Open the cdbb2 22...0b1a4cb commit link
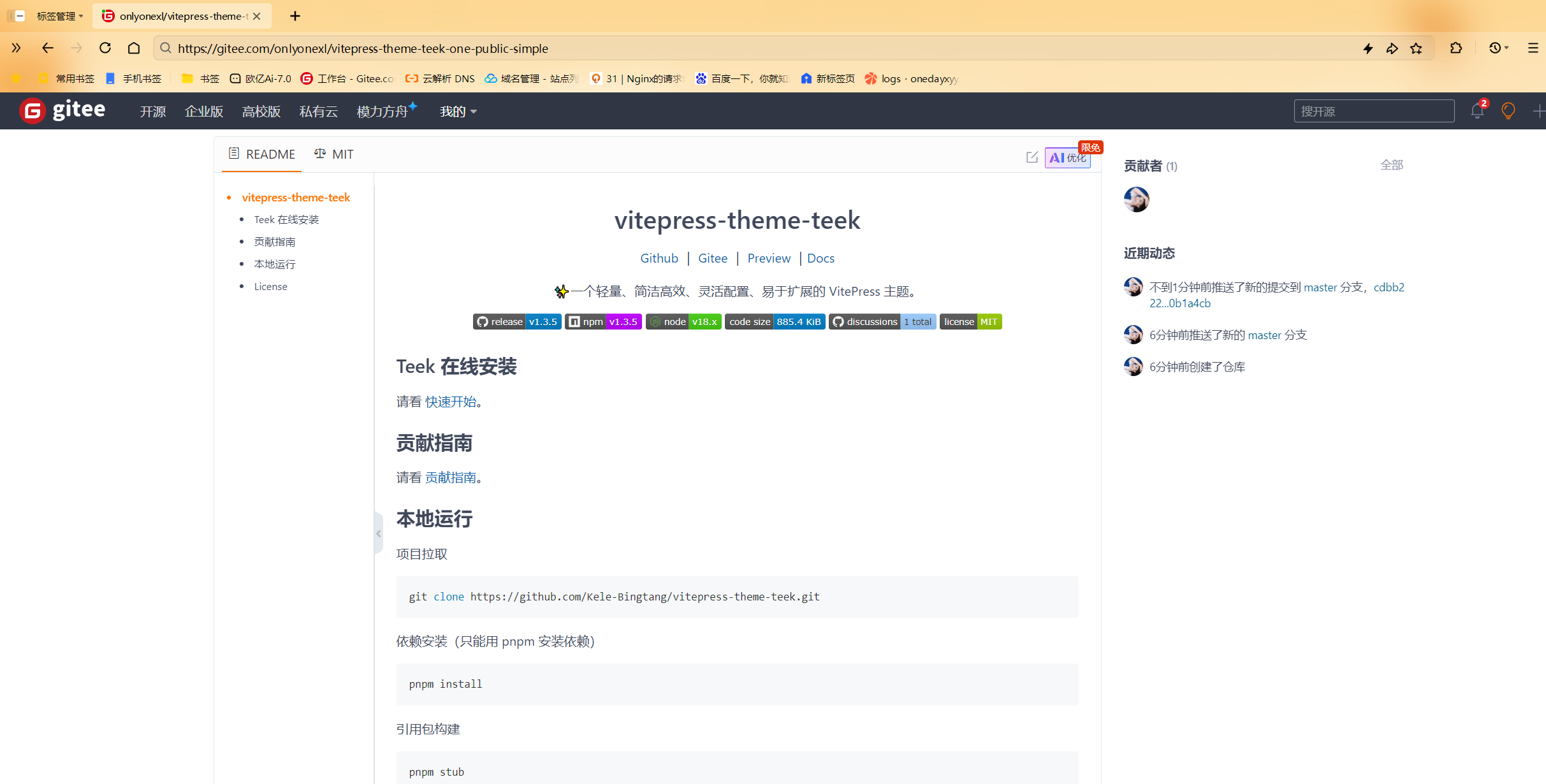Image resolution: width=1546 pixels, height=784 pixels. (x=1277, y=295)
